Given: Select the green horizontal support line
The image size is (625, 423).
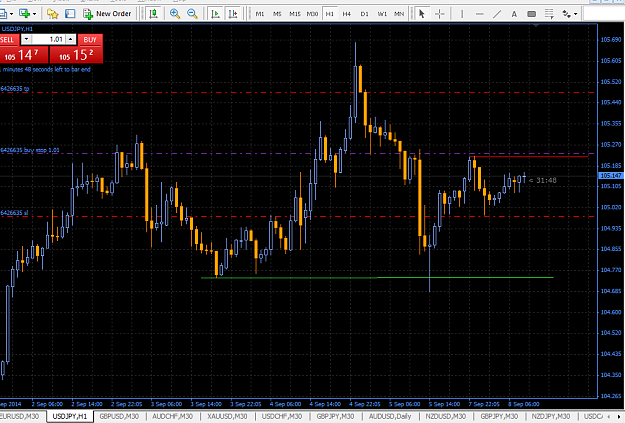Looking at the screenshot, I should pyautogui.click(x=377, y=277).
